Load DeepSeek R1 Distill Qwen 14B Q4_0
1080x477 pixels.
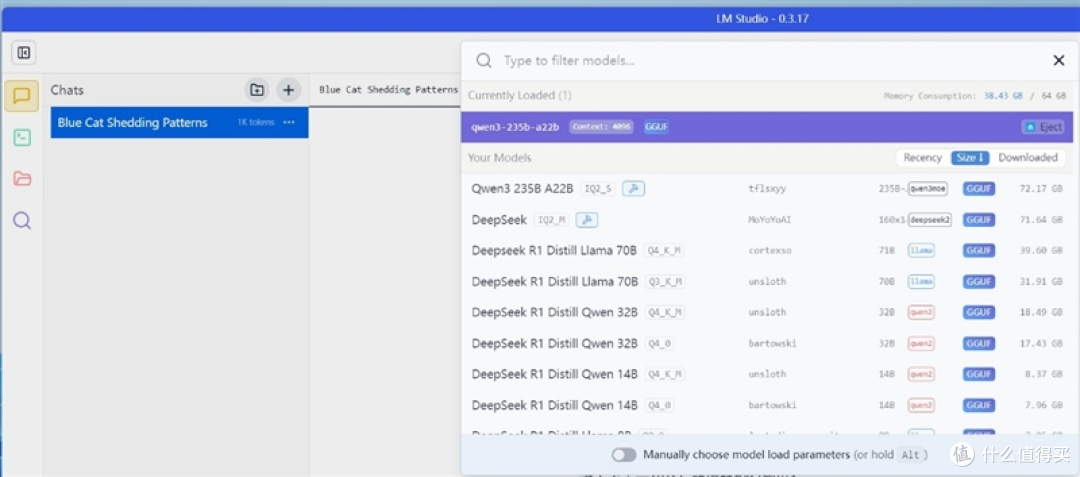pyautogui.click(x=767, y=405)
